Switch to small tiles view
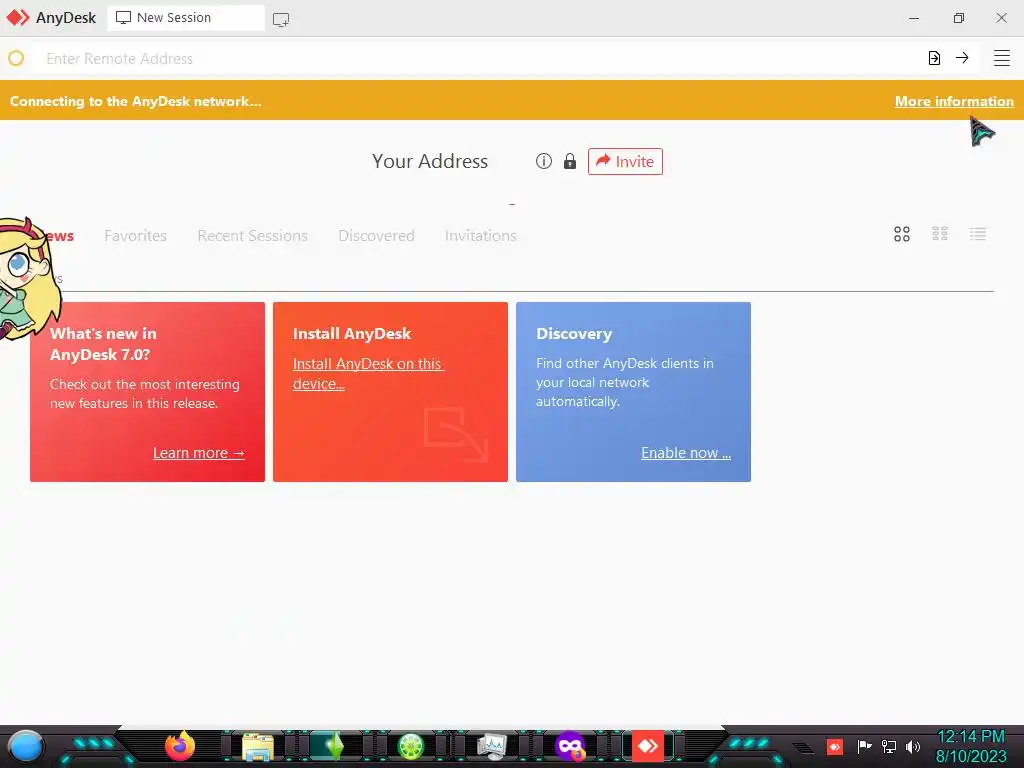The height and width of the screenshot is (768, 1024). pos(940,234)
